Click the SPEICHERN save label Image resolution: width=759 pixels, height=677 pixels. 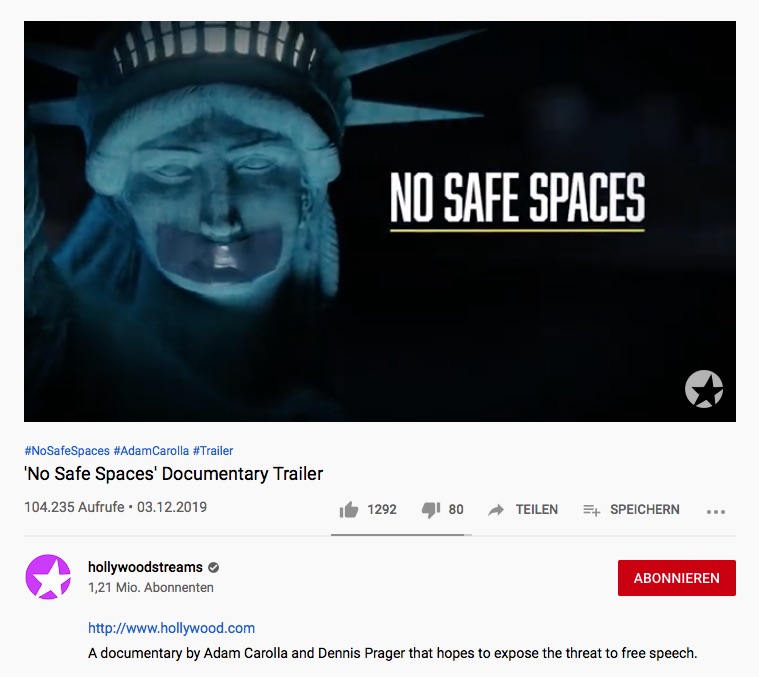(x=645, y=510)
